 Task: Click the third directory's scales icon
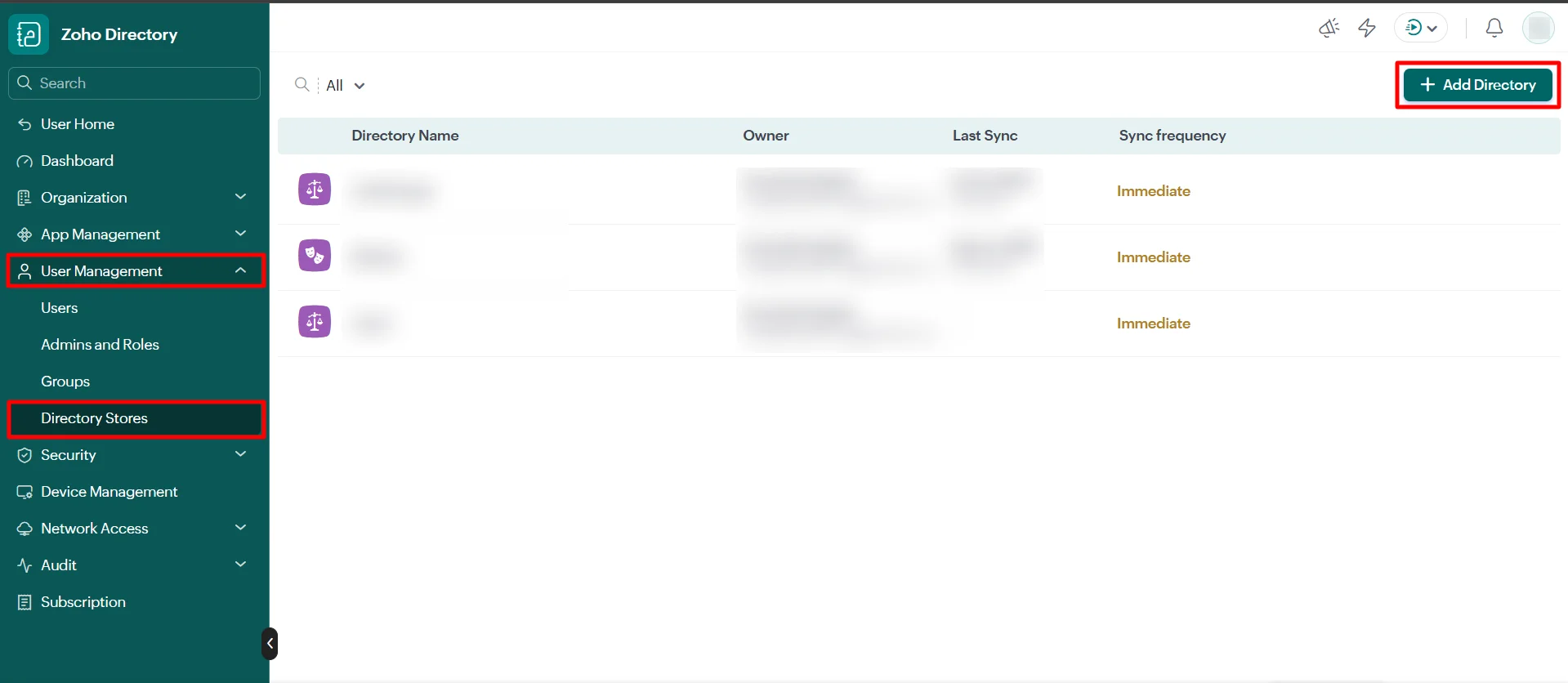tap(315, 322)
